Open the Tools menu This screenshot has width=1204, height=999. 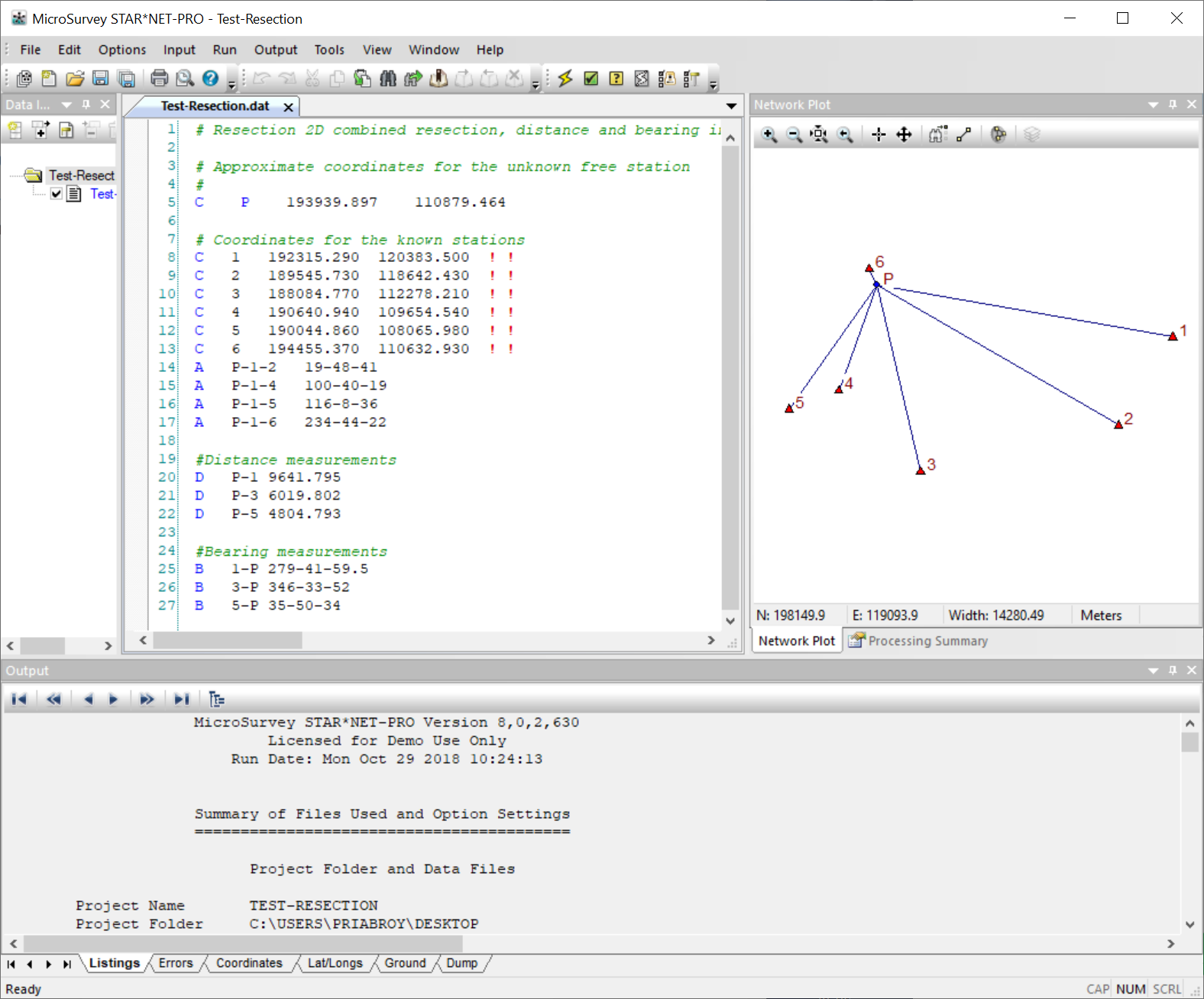(x=329, y=50)
